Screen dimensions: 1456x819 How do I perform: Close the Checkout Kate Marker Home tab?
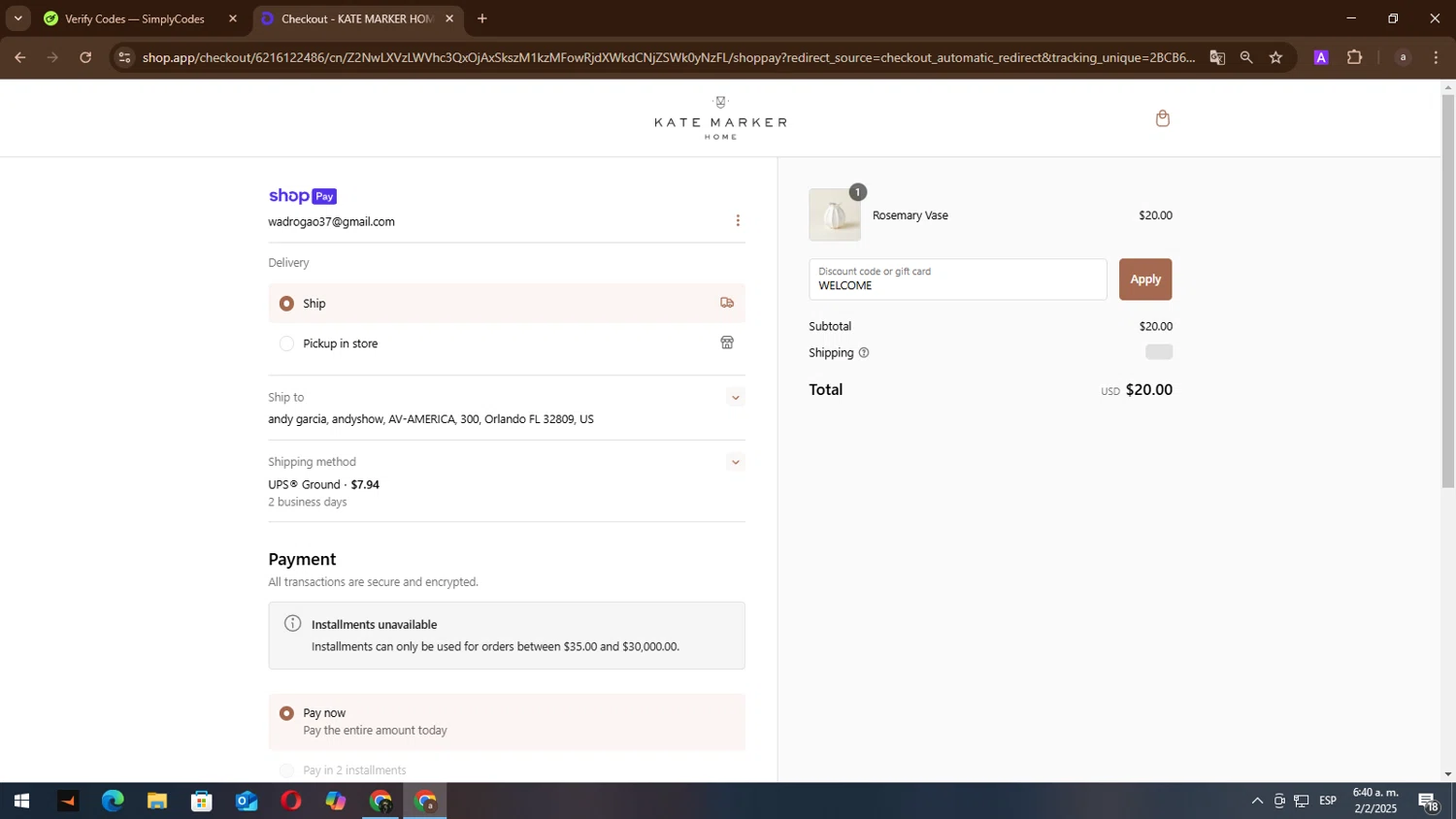(x=449, y=18)
